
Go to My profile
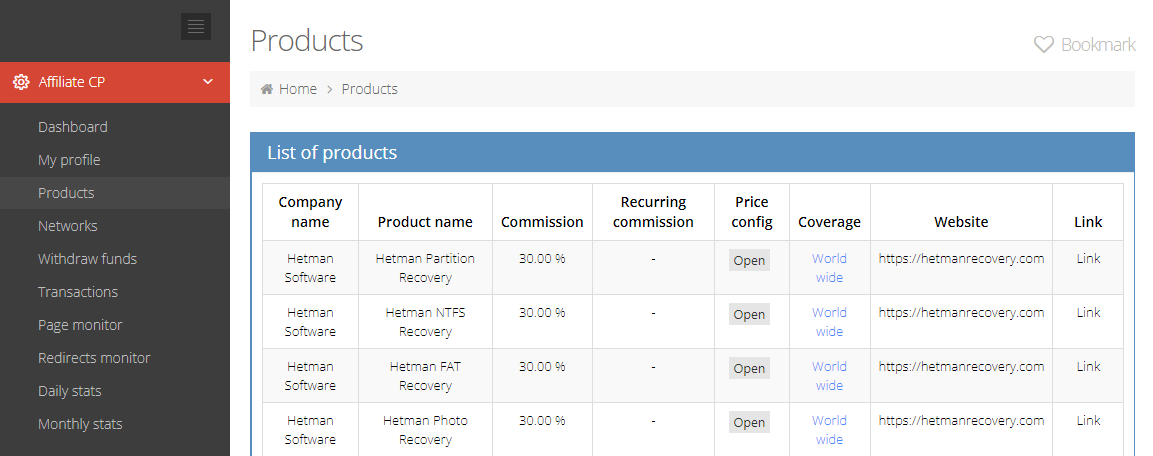pyautogui.click(x=69, y=160)
